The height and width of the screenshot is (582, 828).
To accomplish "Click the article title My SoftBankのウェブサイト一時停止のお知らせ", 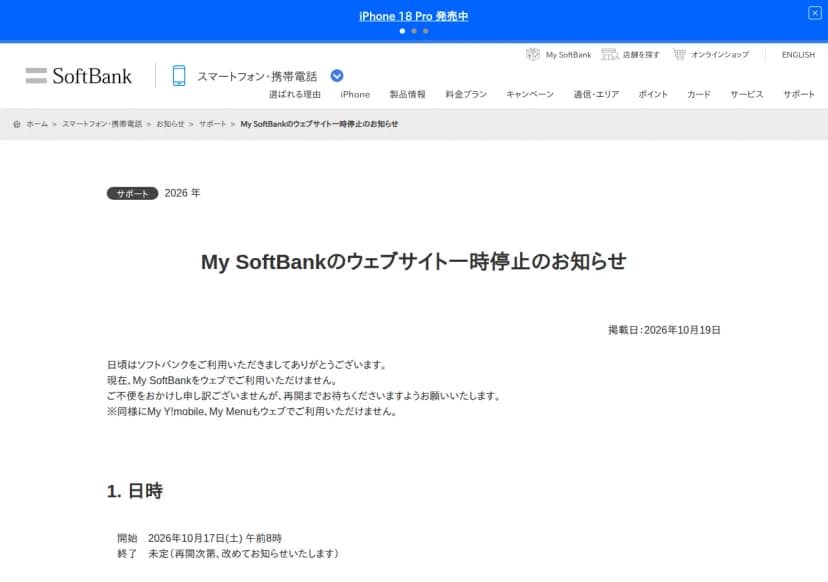I will point(413,262).
